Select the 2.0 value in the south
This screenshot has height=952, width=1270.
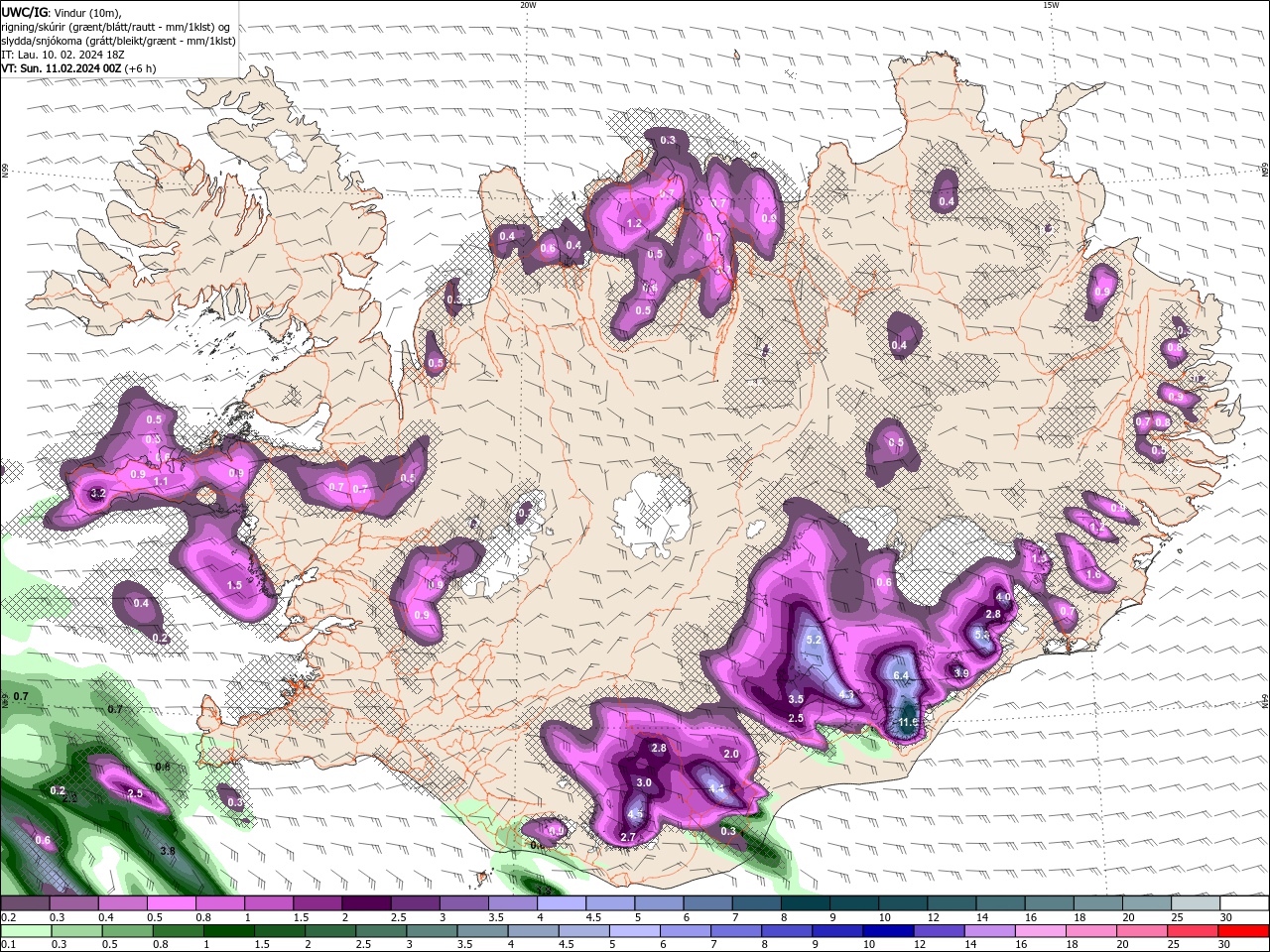click(x=731, y=755)
